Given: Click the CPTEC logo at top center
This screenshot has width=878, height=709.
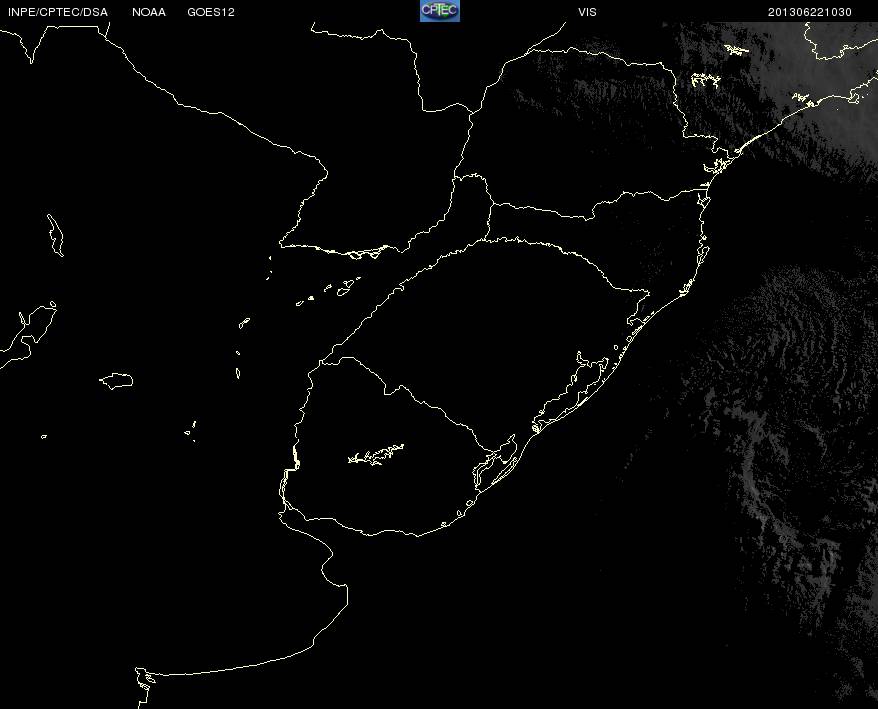Looking at the screenshot, I should pos(439,11).
